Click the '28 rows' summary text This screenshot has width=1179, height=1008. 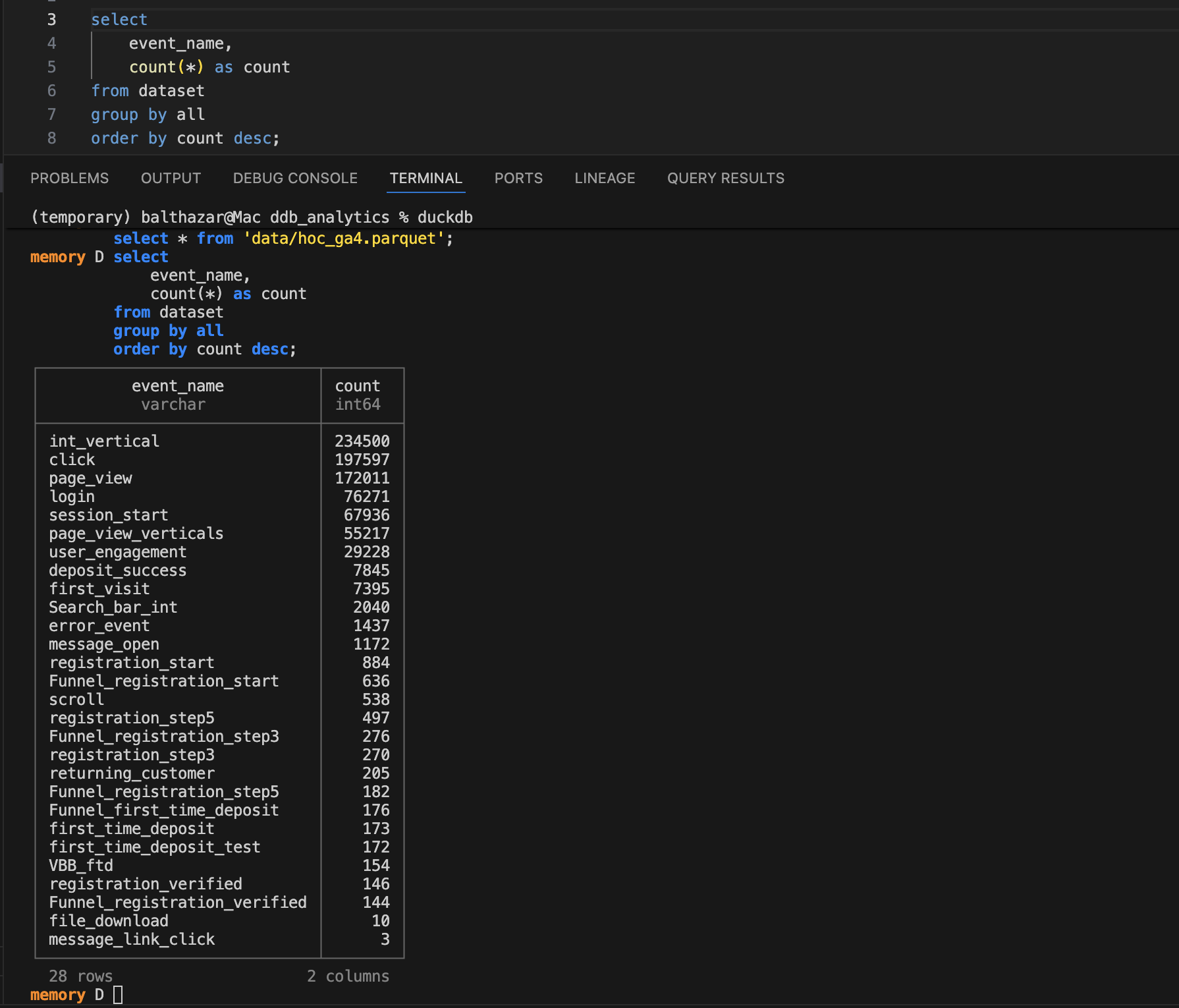[x=80, y=976]
